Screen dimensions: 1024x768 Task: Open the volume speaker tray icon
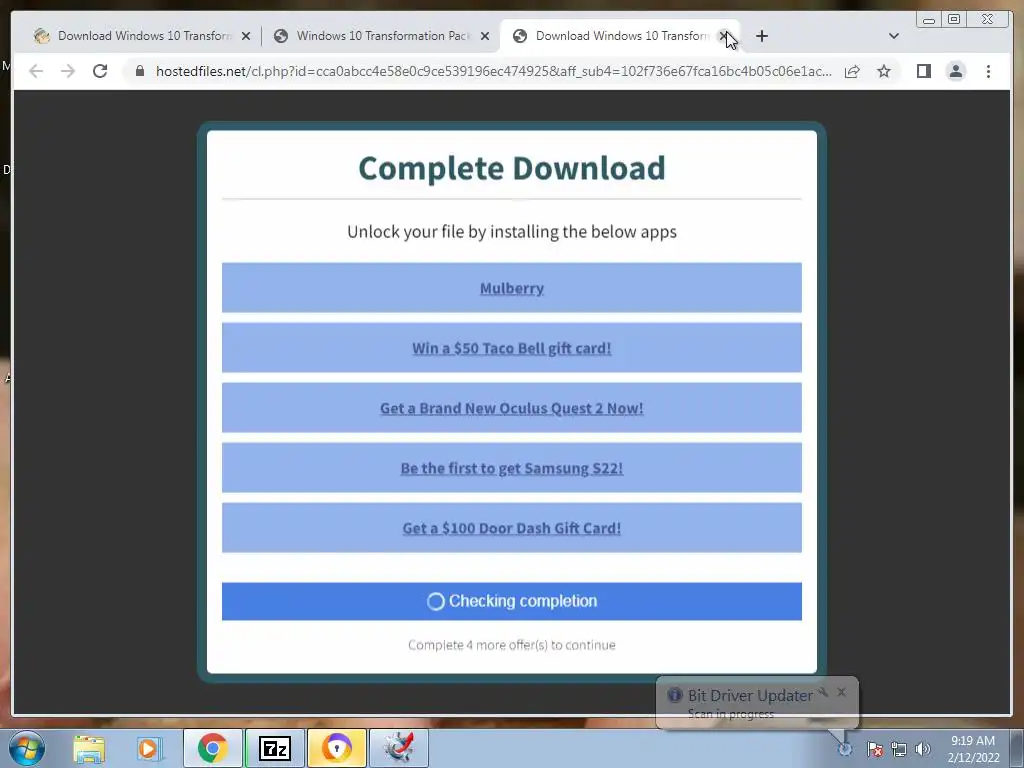(922, 749)
